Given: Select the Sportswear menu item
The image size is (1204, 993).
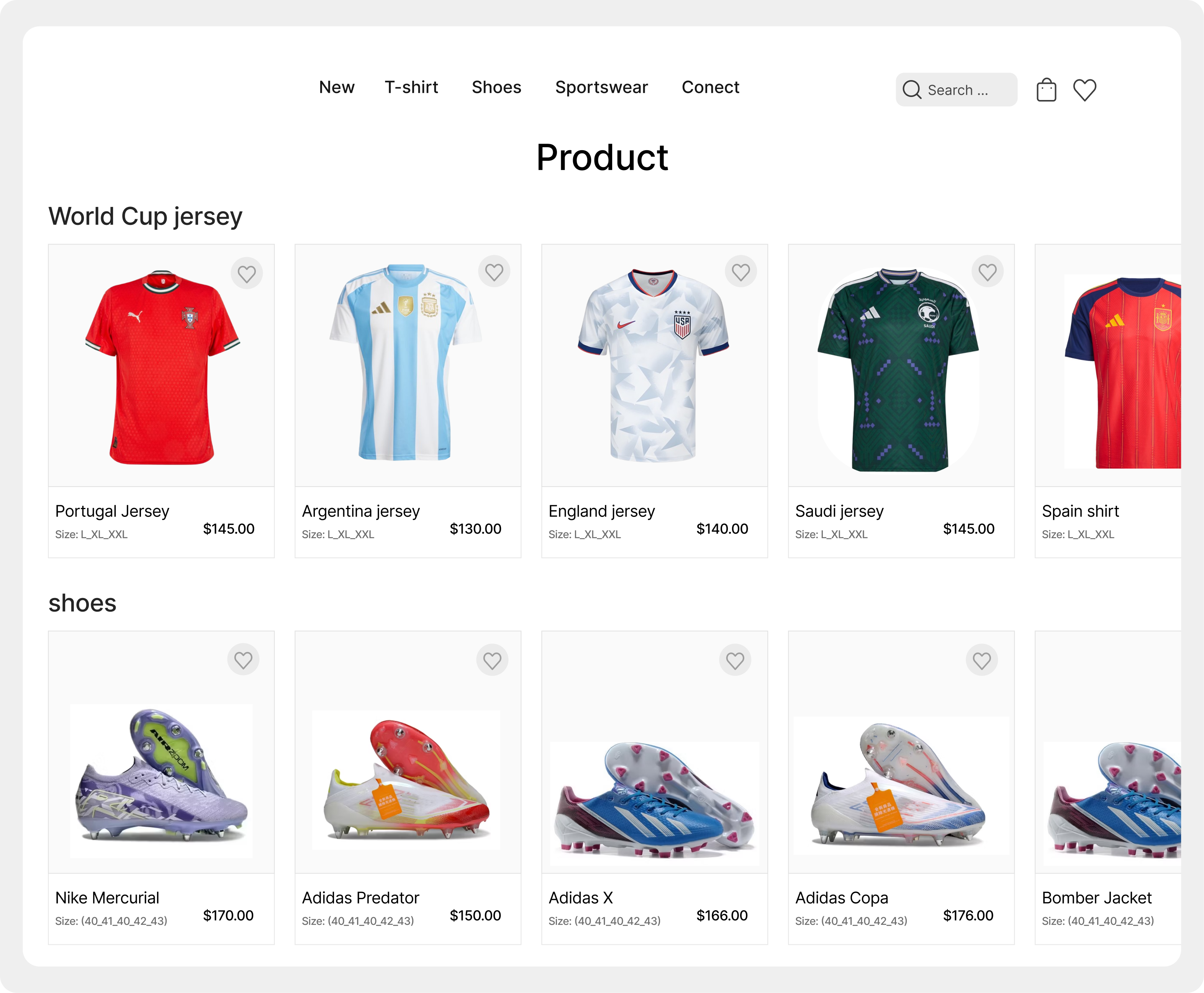Looking at the screenshot, I should (602, 87).
